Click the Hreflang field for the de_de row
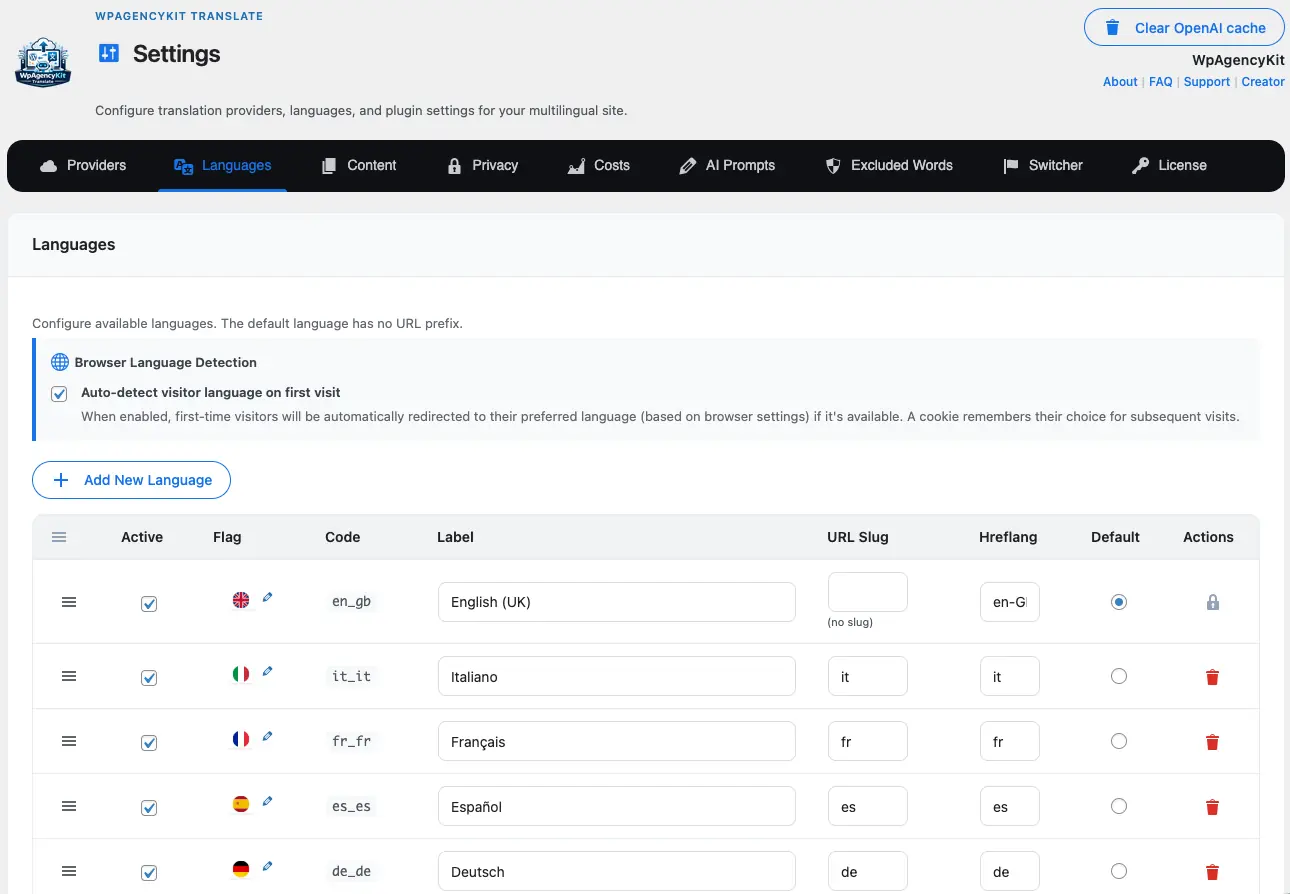Screen dimensions: 1290x894 point(1010,872)
